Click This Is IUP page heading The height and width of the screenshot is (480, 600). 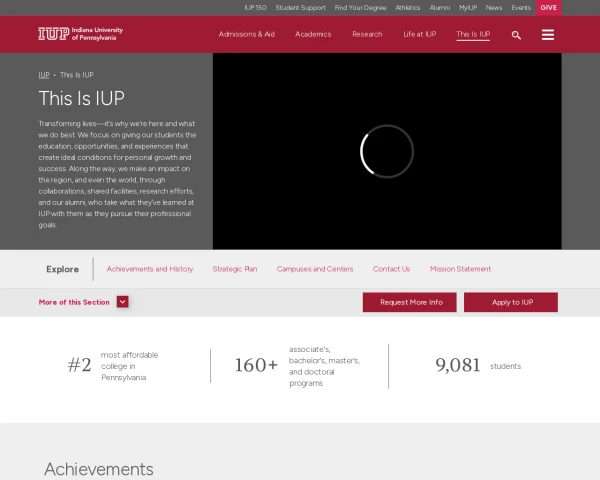pyautogui.click(x=82, y=98)
